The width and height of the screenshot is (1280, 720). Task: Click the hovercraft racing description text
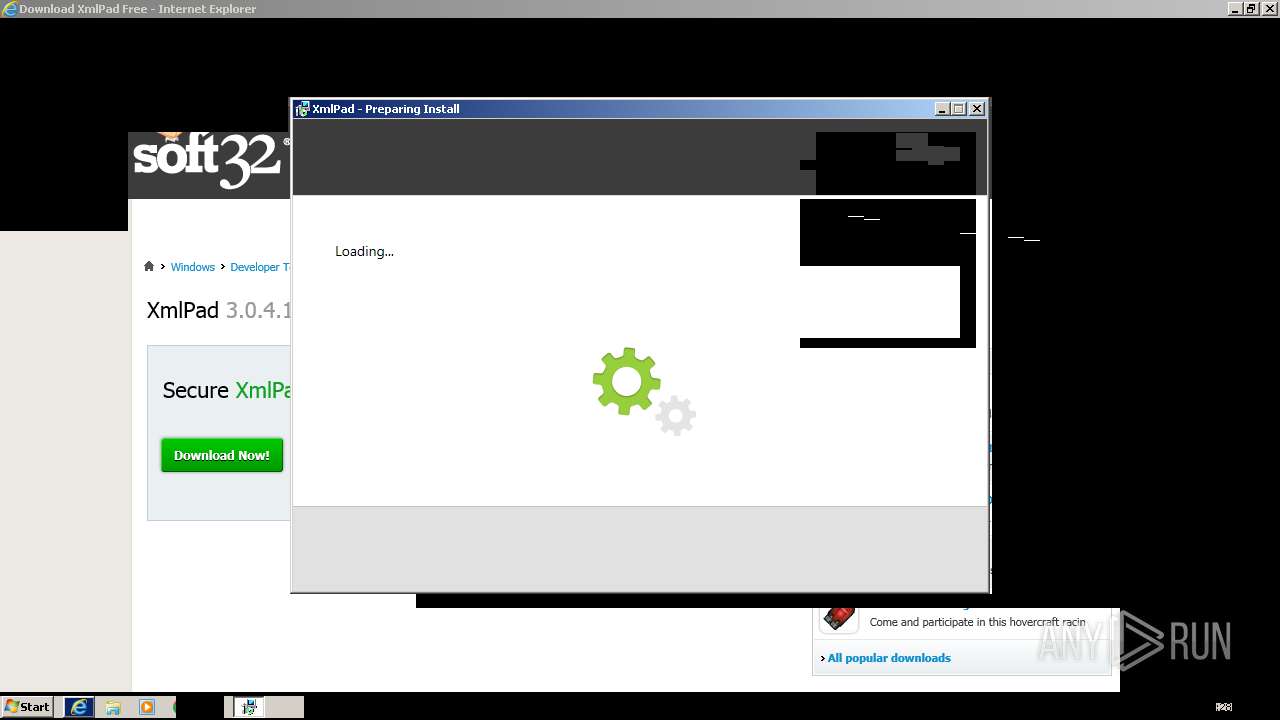977,622
